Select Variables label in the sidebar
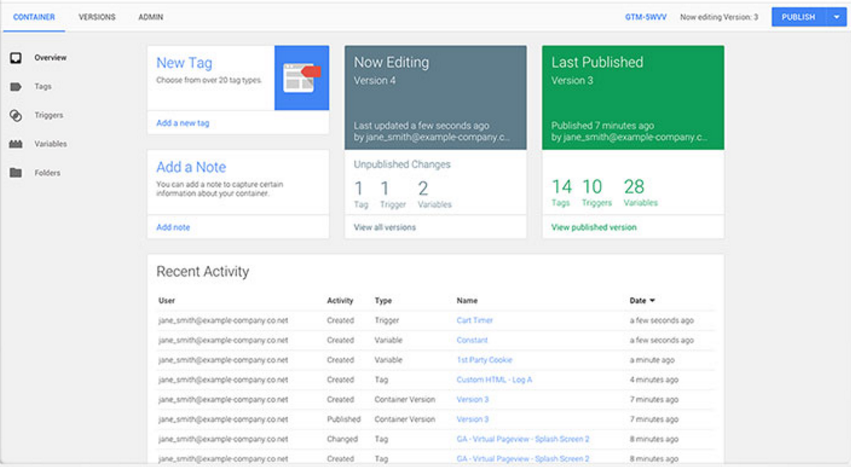Screen dimensions: 851x467 coord(50,144)
